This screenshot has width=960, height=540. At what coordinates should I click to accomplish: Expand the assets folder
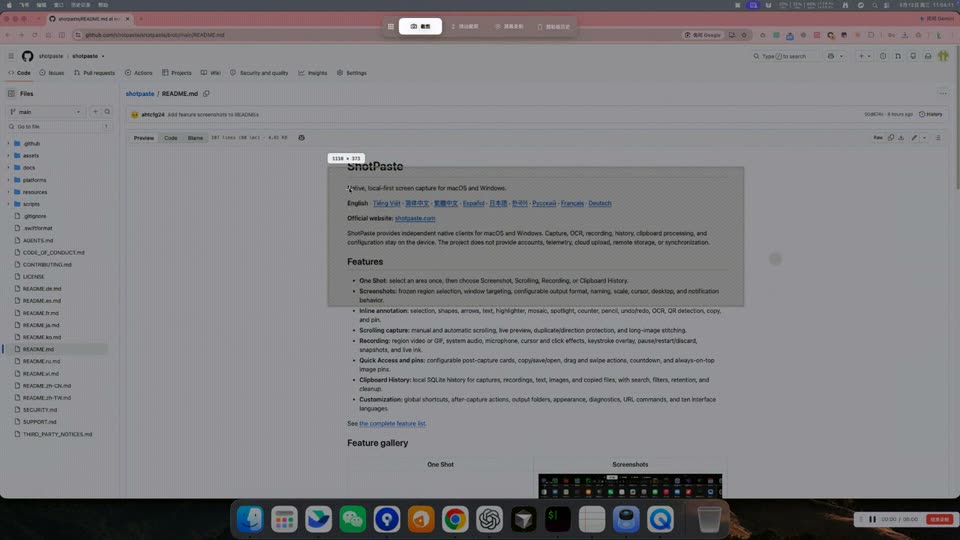[x=9, y=156]
